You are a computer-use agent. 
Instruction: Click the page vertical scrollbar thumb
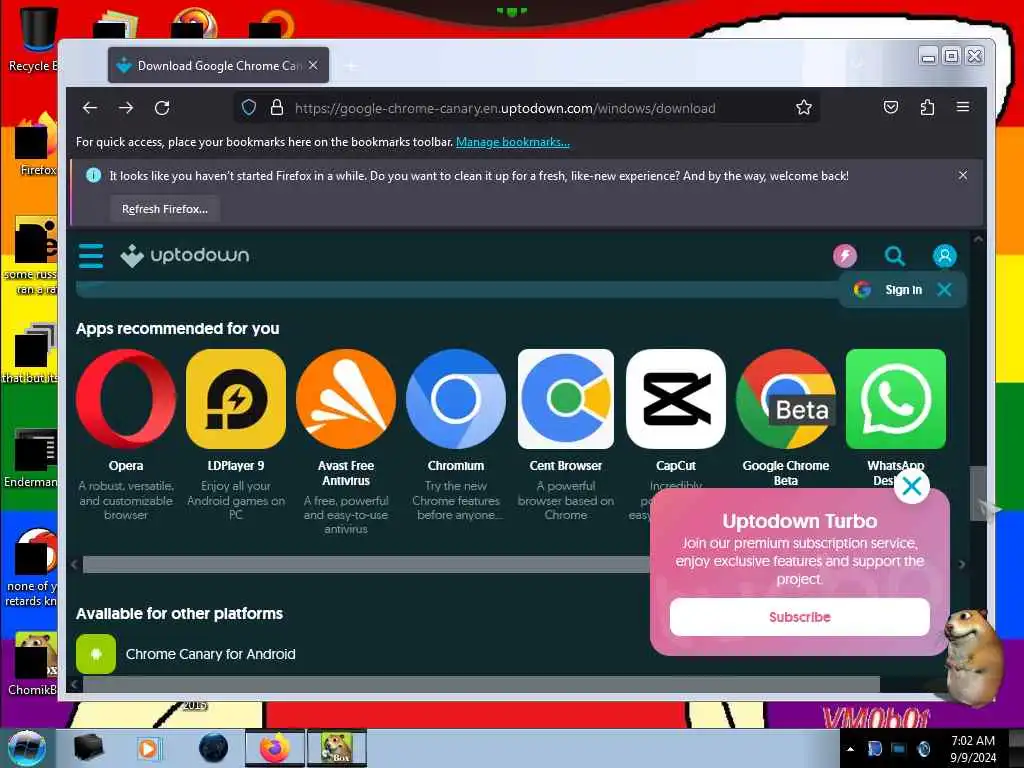point(978,493)
